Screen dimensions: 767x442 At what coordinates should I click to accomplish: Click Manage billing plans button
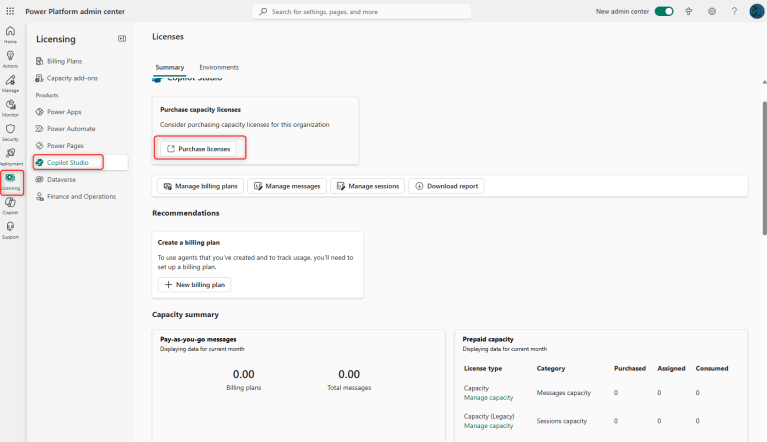tap(200, 186)
